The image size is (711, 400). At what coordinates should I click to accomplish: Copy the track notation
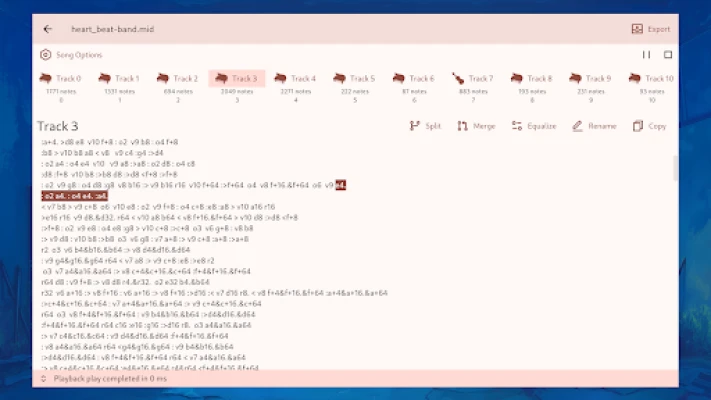(649, 126)
